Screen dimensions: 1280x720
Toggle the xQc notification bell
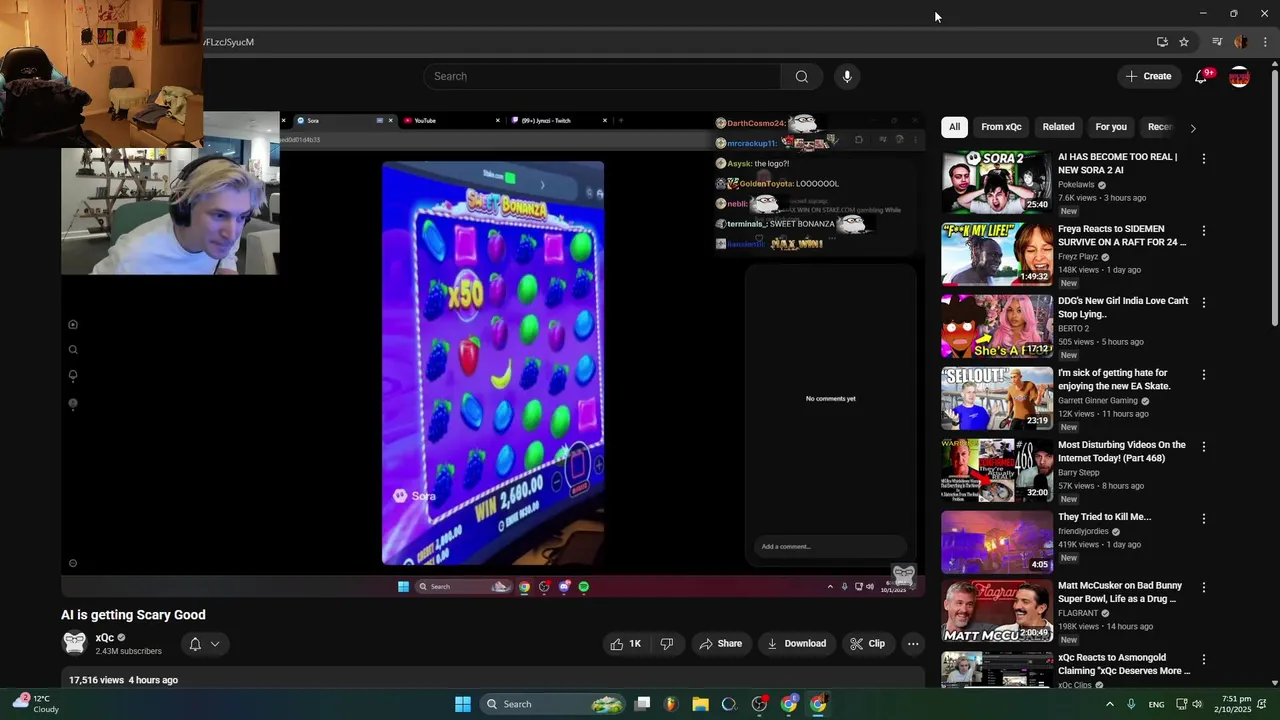[x=195, y=644]
